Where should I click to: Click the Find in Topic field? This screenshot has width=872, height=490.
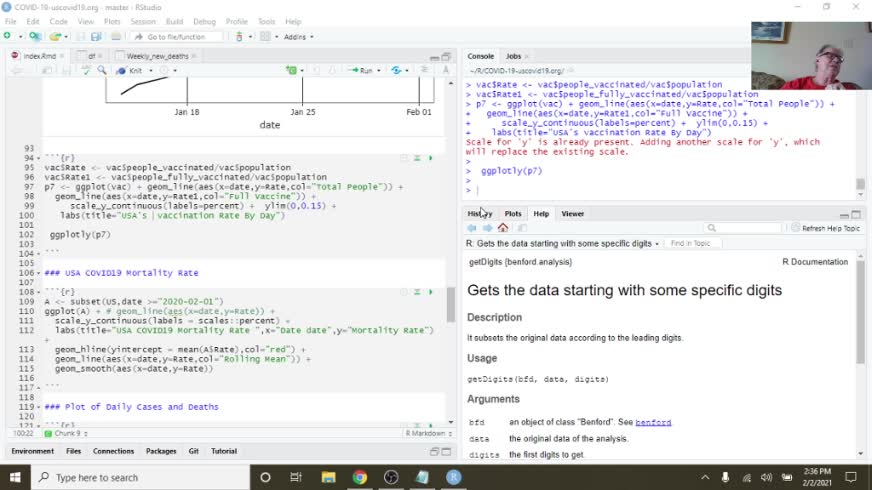pyautogui.click(x=691, y=244)
